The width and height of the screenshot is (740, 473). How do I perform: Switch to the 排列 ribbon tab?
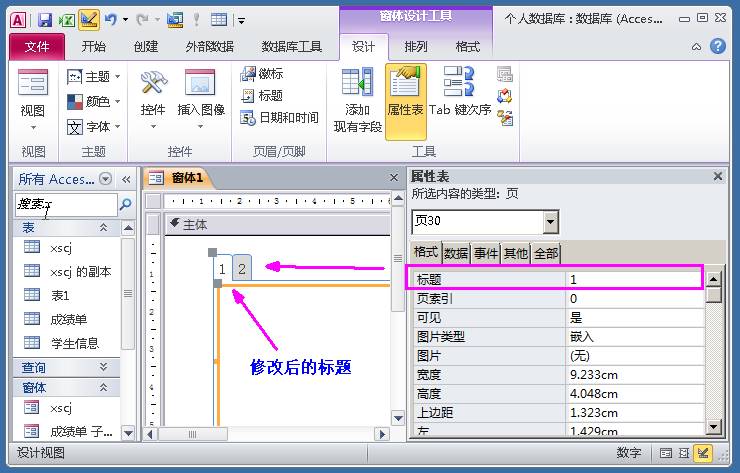[x=416, y=46]
